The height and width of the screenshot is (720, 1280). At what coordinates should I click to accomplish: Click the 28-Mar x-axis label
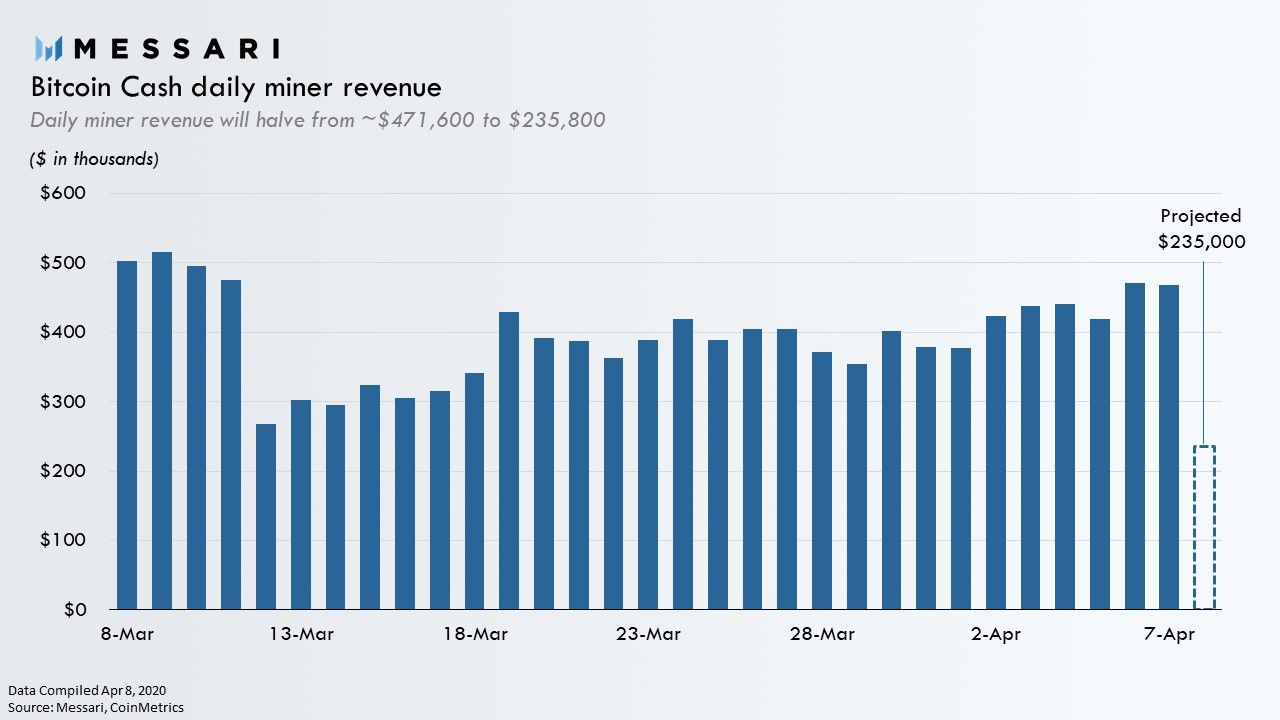822,635
